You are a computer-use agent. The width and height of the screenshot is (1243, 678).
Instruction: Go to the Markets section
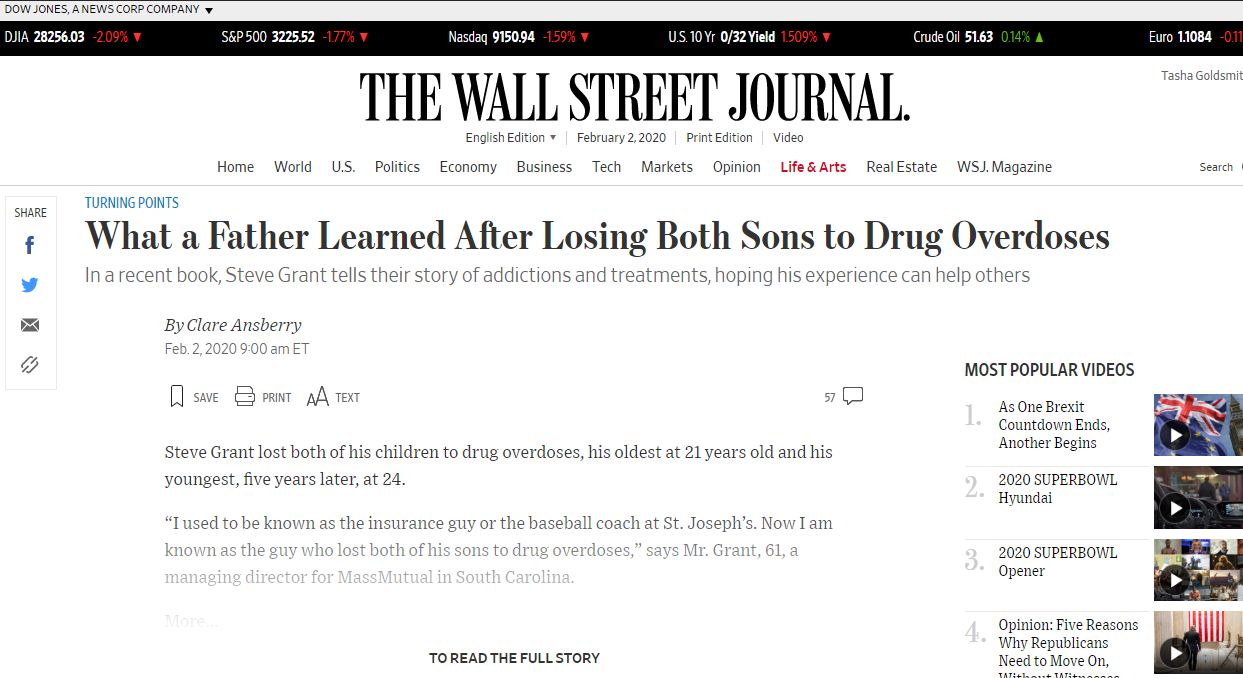[x=667, y=167]
